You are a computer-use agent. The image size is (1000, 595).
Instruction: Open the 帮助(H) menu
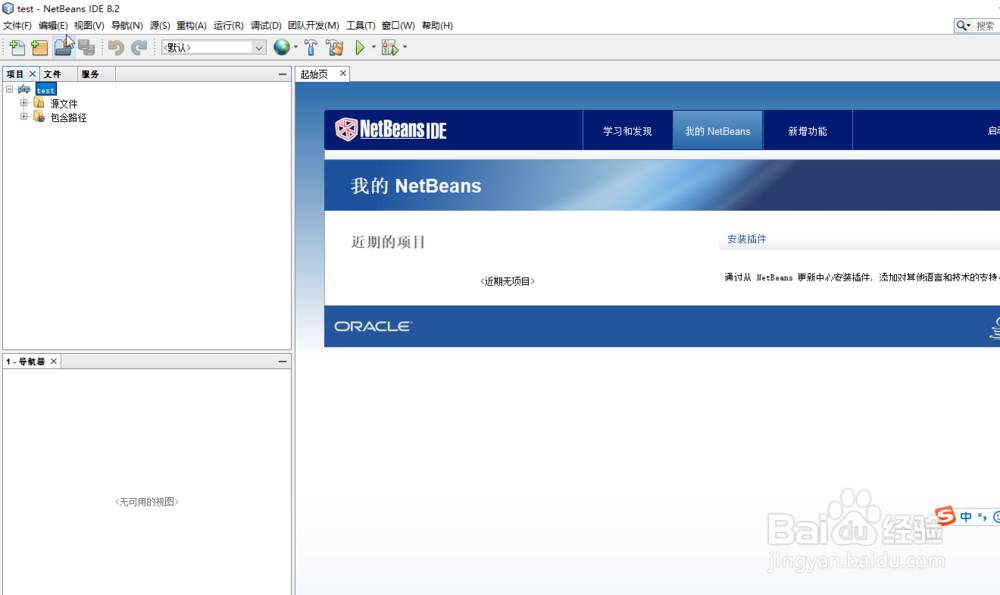pyautogui.click(x=437, y=26)
